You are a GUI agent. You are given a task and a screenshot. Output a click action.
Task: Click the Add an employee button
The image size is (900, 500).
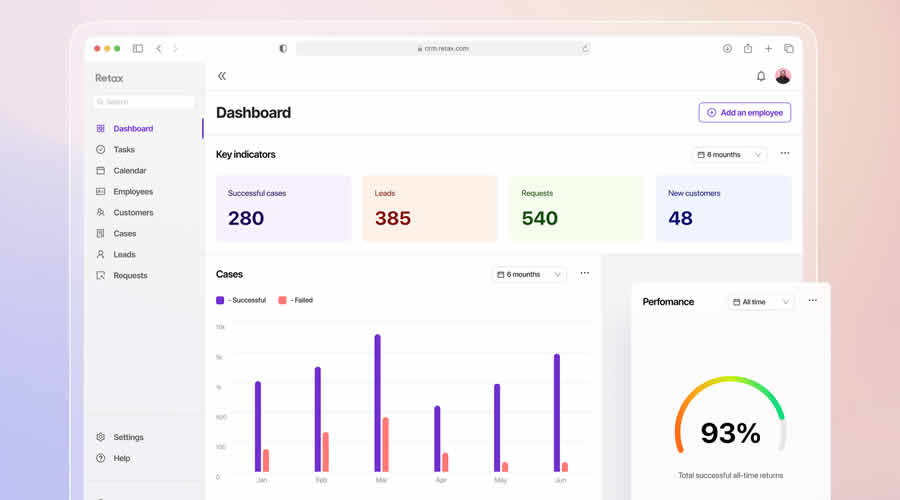click(x=744, y=113)
